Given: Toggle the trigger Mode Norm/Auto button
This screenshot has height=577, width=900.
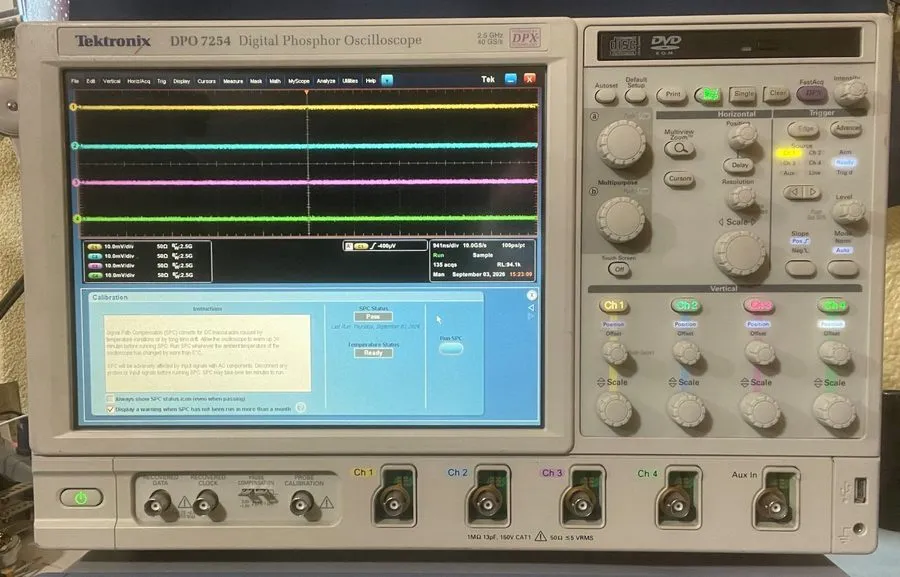Looking at the screenshot, I should point(843,268).
